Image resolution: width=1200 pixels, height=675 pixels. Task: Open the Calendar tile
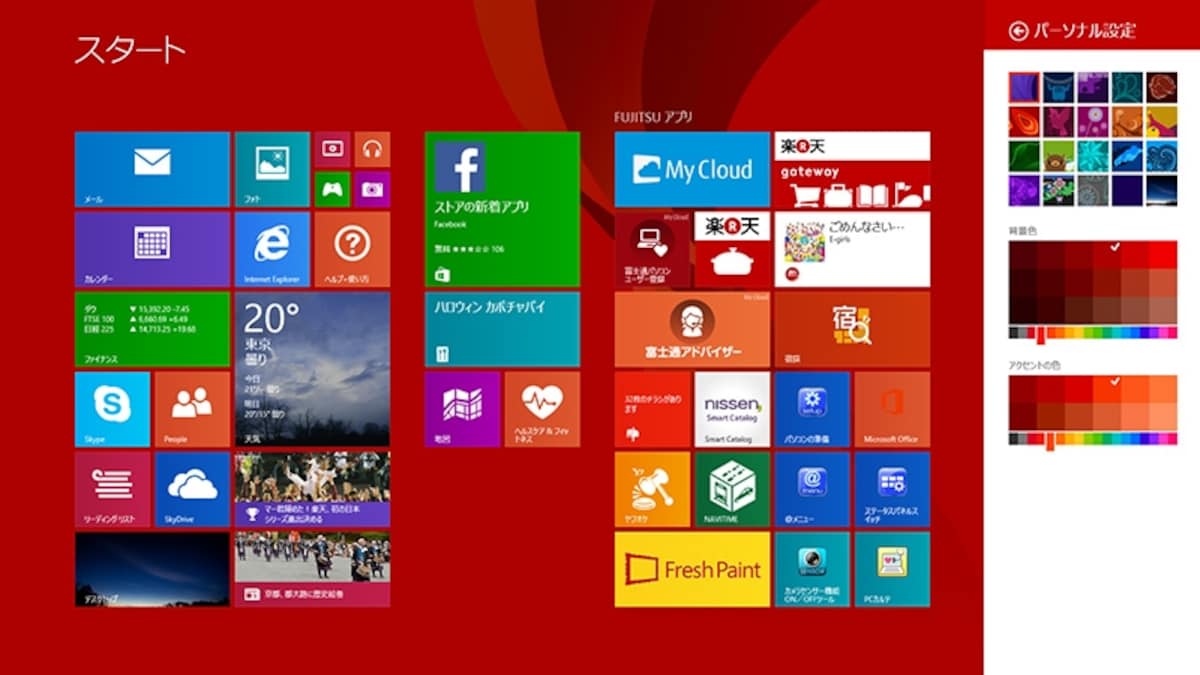(x=152, y=249)
